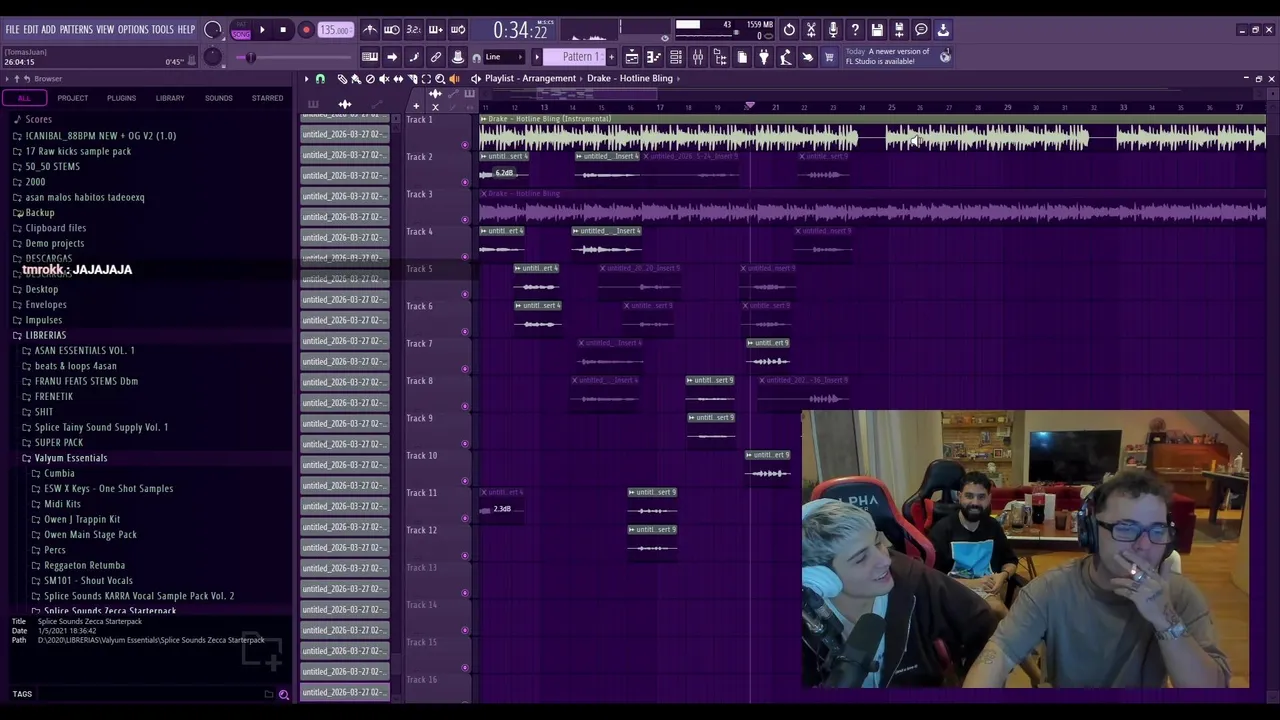This screenshot has height=720, width=1280.
Task: Mute Track 1 with its green dot
Action: click(x=464, y=145)
